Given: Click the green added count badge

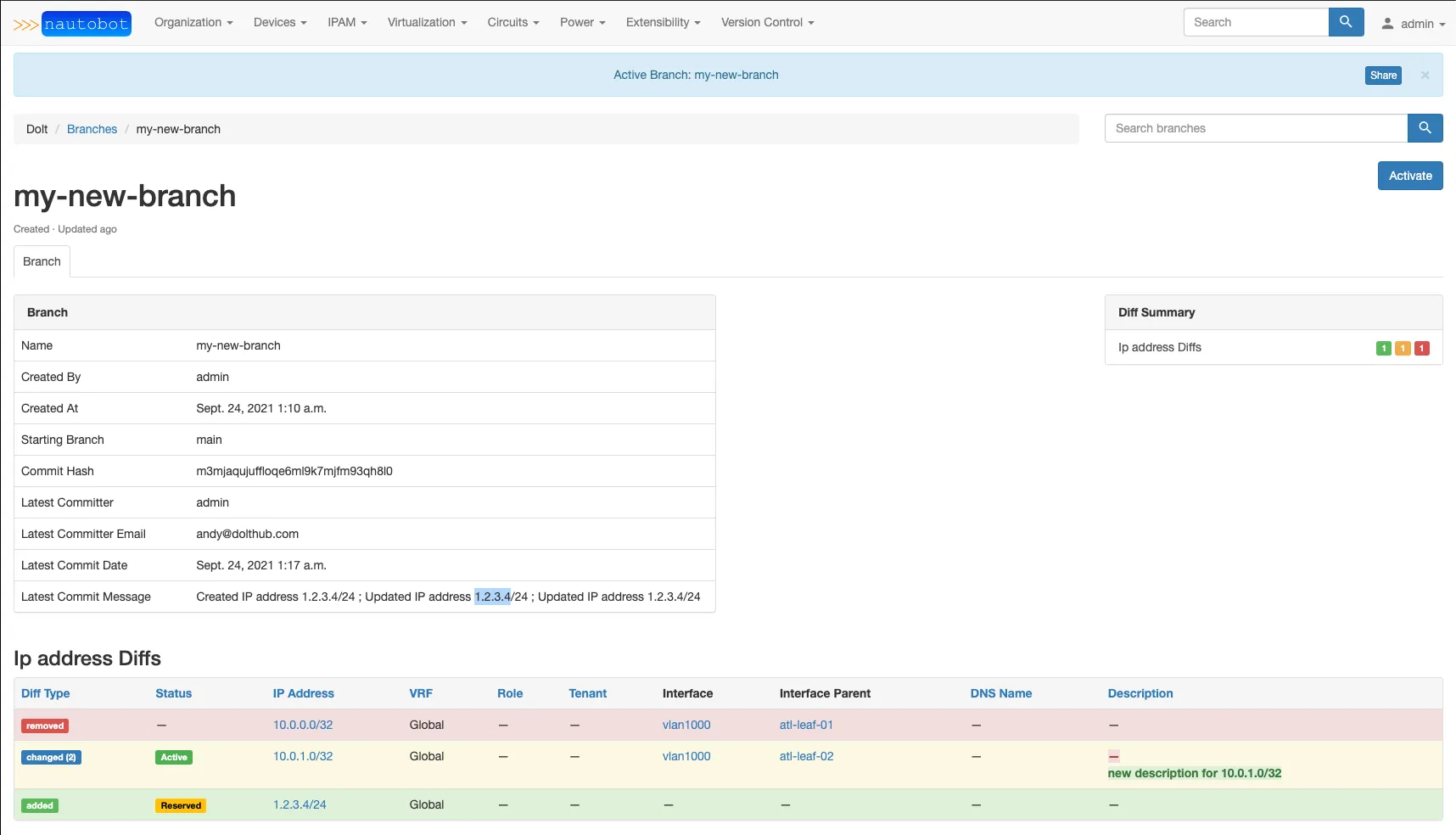Looking at the screenshot, I should (1383, 348).
